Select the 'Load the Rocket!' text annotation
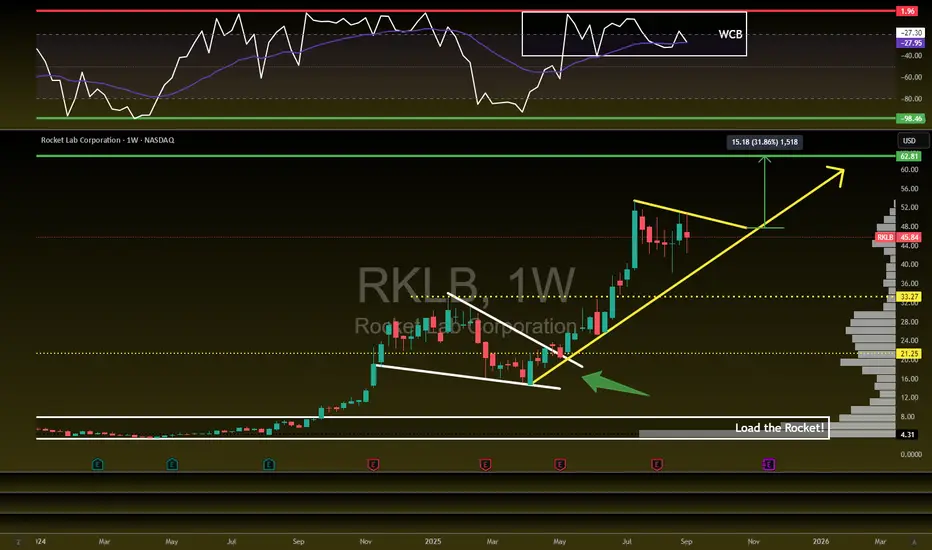This screenshot has width=932, height=550. click(779, 428)
